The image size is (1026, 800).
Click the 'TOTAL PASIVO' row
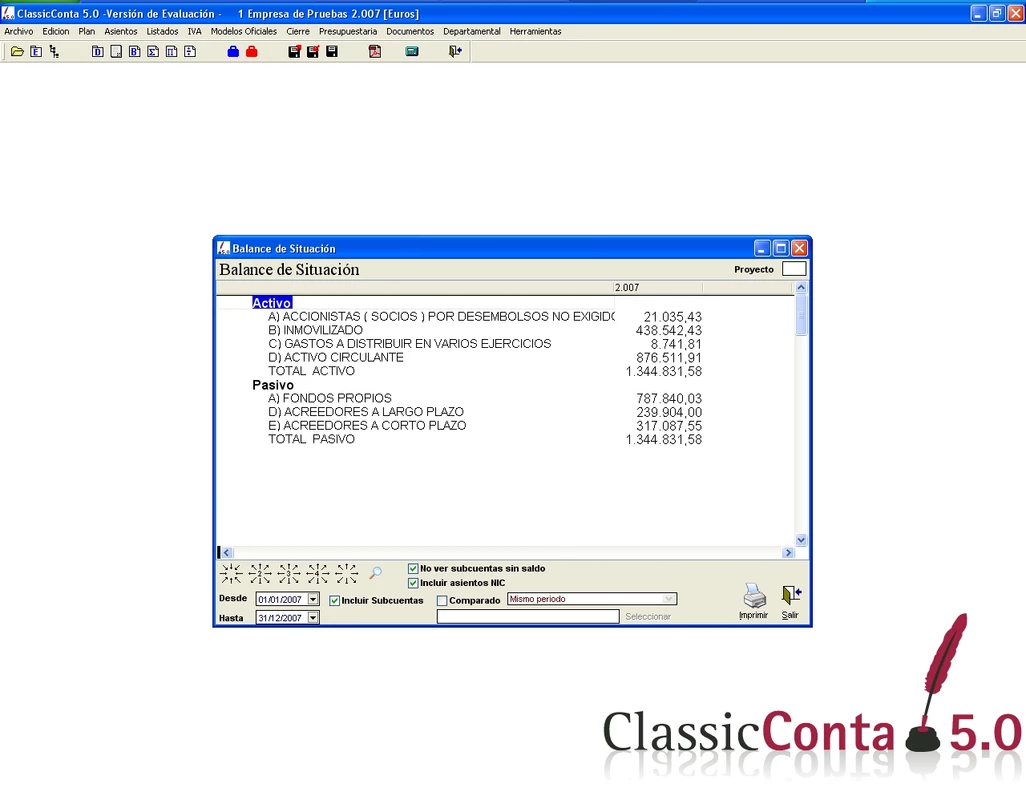[x=311, y=440]
